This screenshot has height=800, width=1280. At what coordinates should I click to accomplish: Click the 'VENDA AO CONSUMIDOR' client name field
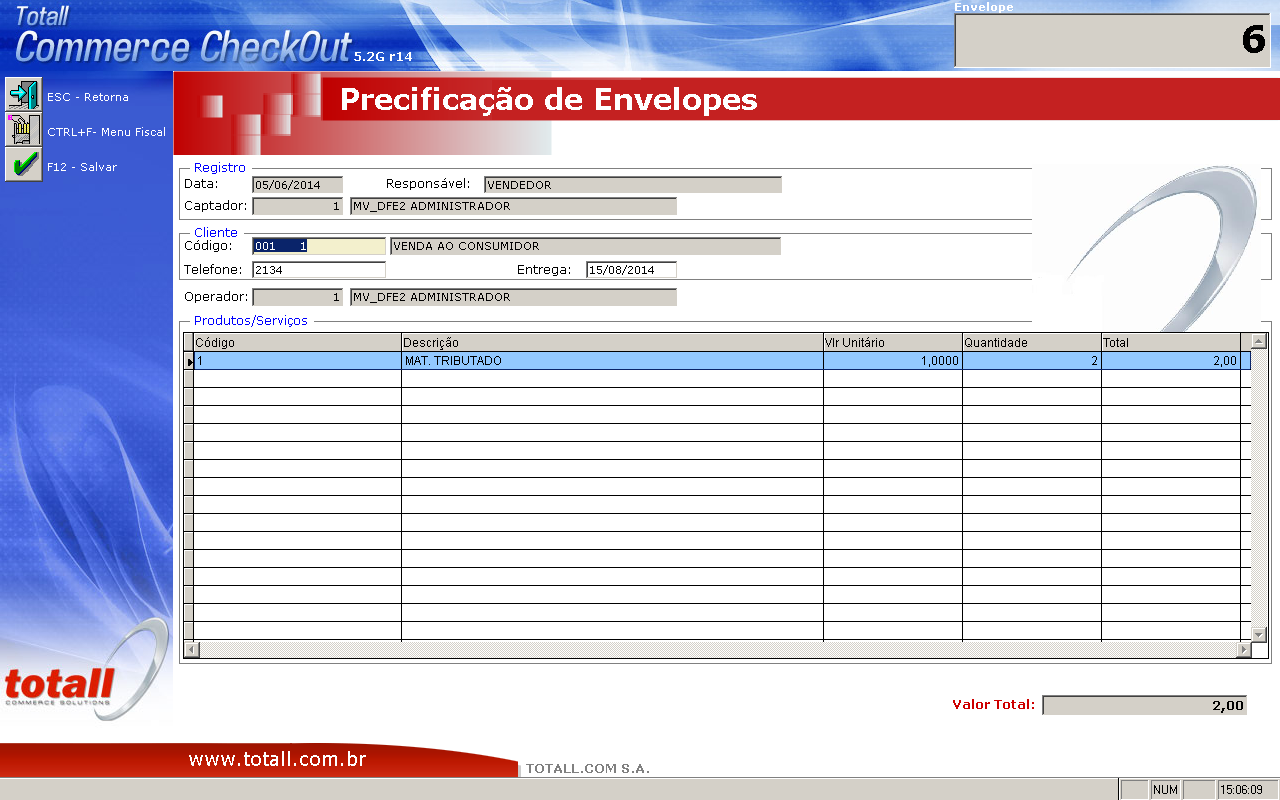tap(586, 246)
